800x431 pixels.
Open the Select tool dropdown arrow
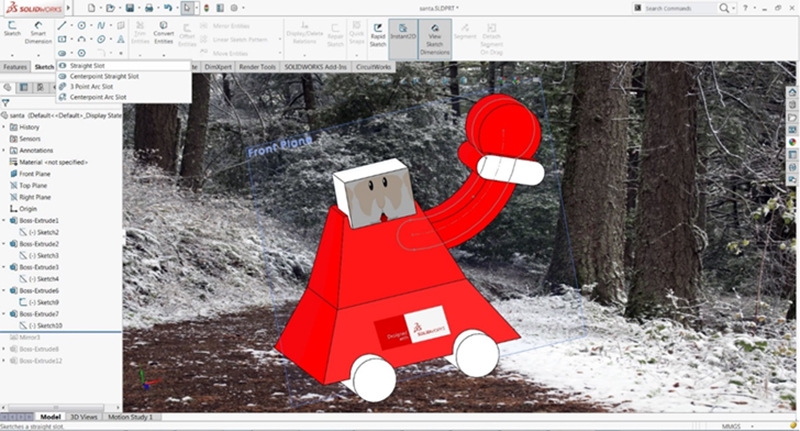(x=196, y=8)
